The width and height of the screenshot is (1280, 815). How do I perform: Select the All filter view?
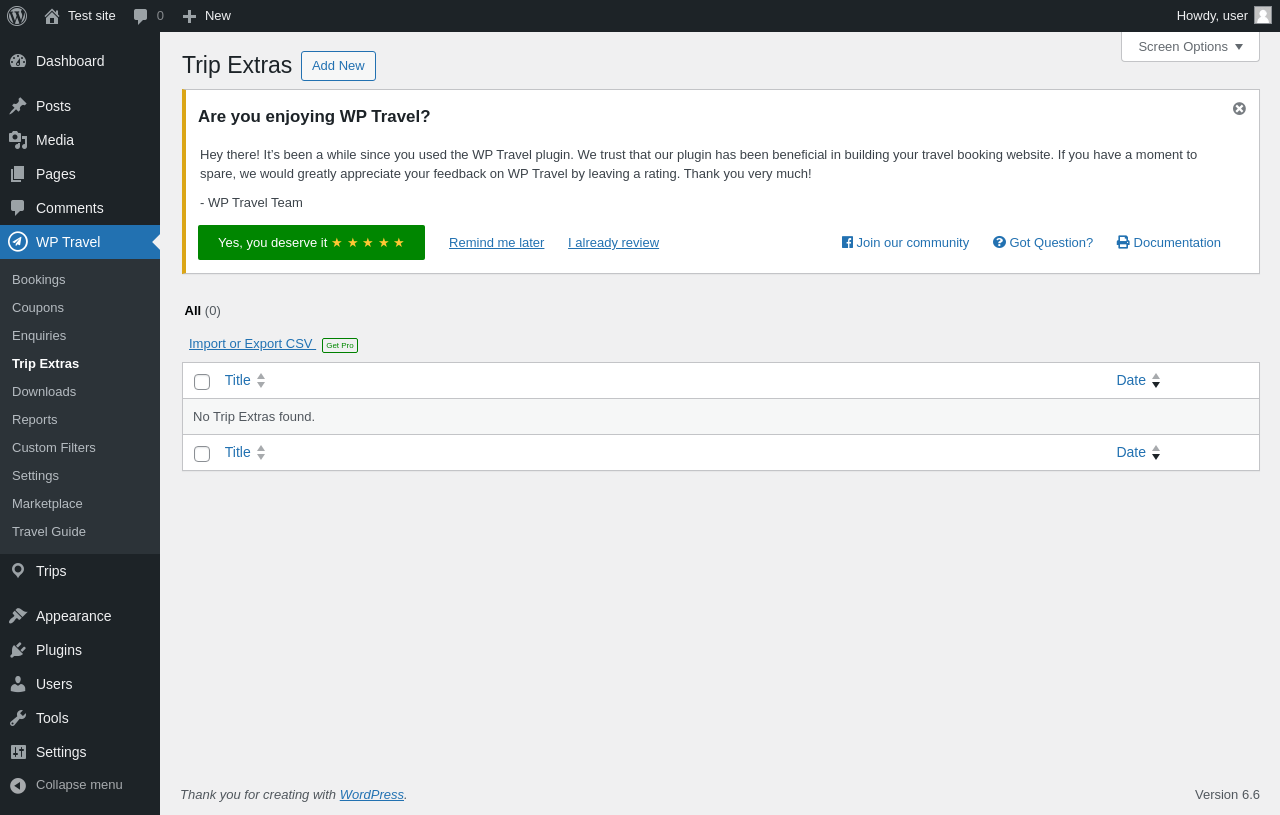pyautogui.click(x=193, y=310)
